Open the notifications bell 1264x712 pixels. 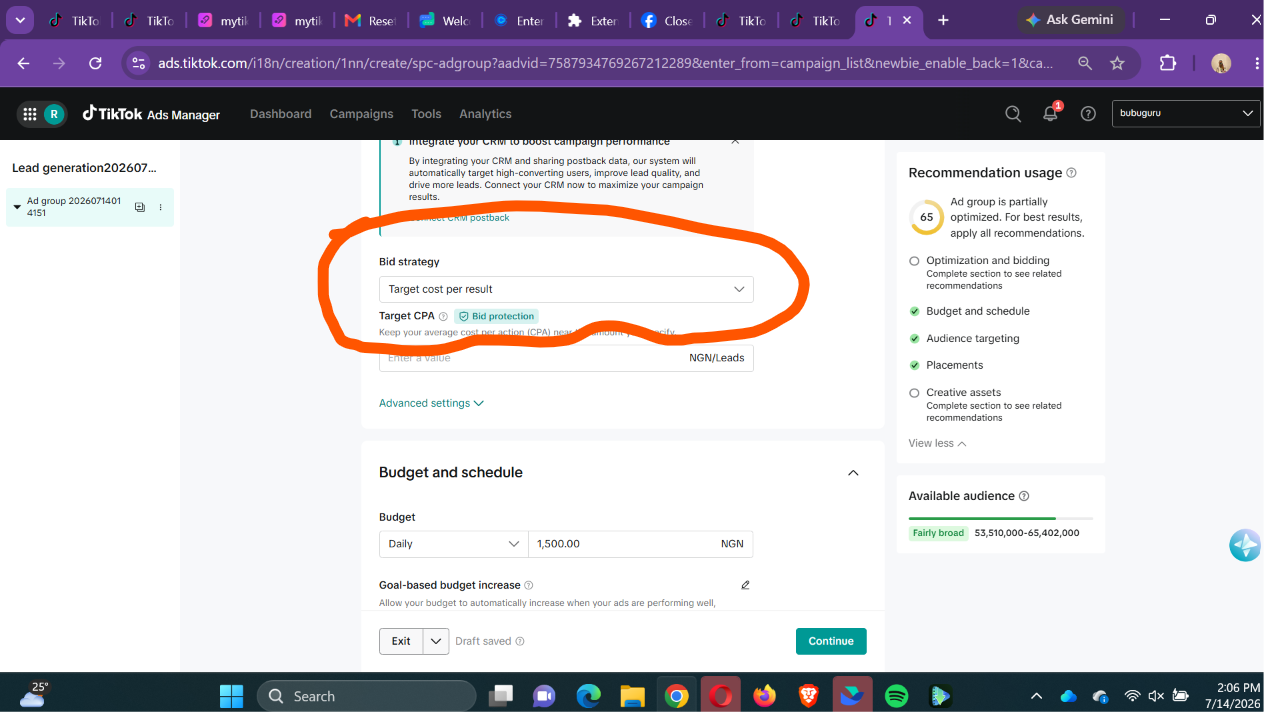(1050, 114)
